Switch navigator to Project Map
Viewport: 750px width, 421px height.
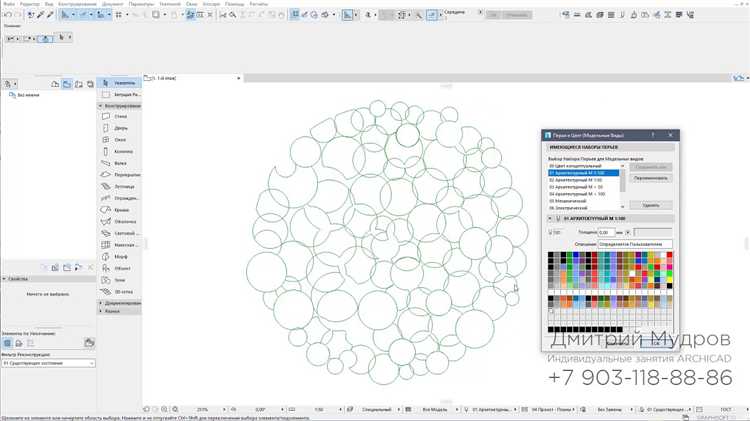click(x=55, y=84)
